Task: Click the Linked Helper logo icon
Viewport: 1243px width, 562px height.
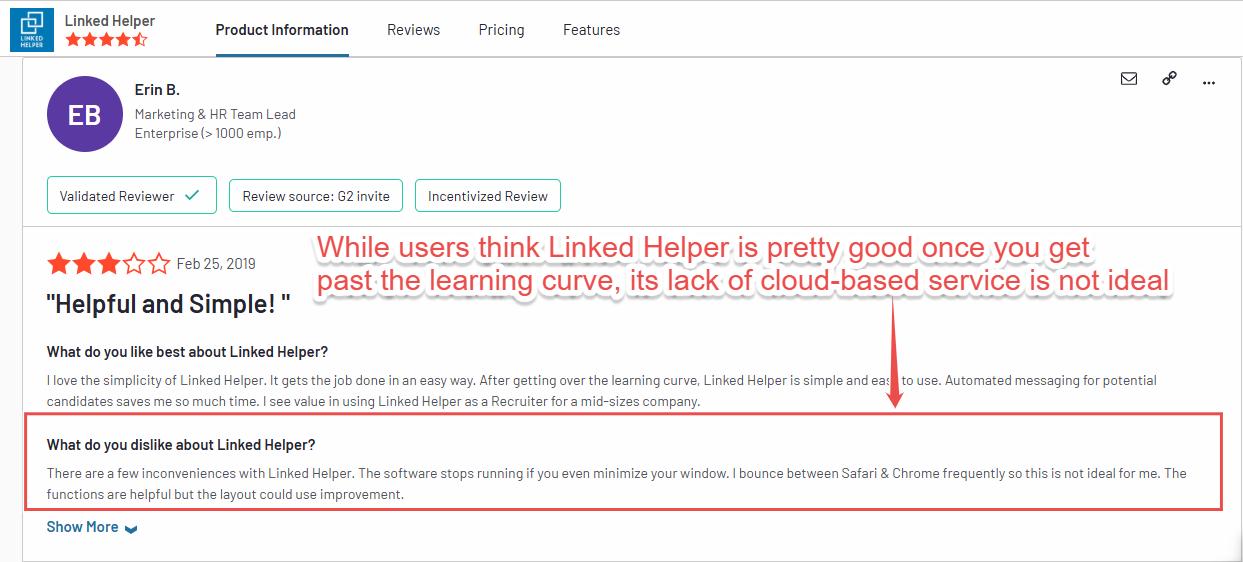Action: pos(31,30)
